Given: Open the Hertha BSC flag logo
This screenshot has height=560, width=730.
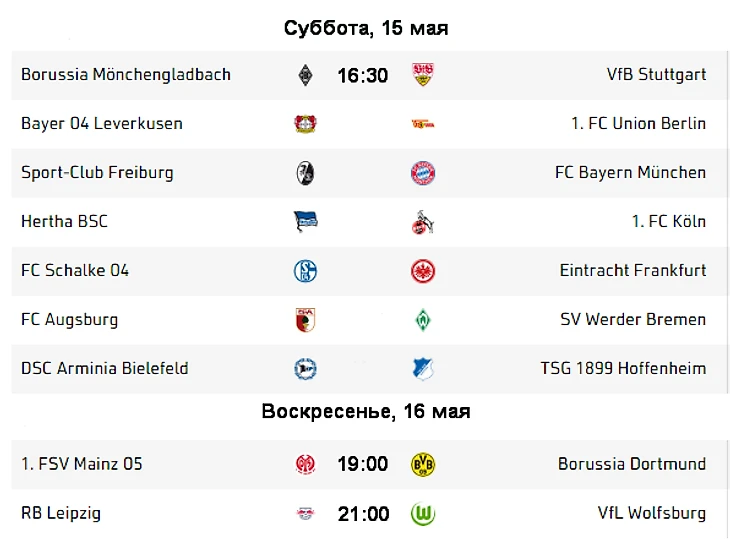Looking at the screenshot, I should (306, 222).
